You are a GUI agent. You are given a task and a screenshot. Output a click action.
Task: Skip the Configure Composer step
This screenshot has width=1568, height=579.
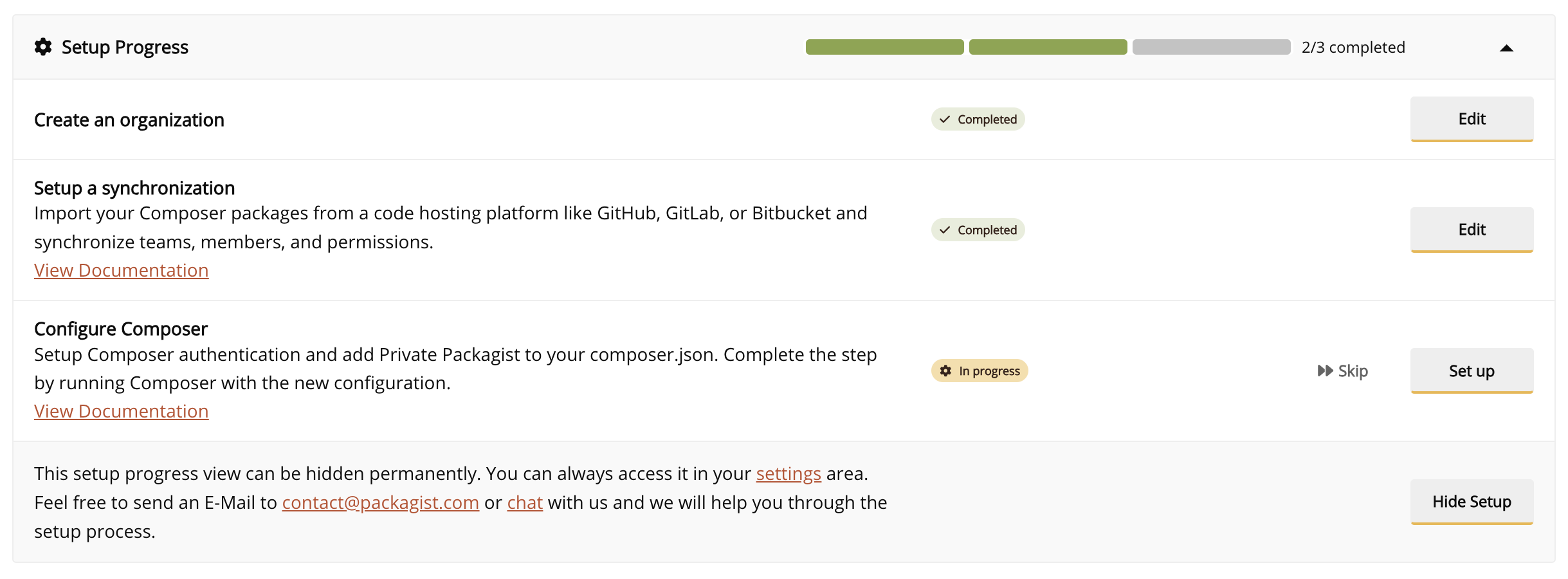point(1343,371)
